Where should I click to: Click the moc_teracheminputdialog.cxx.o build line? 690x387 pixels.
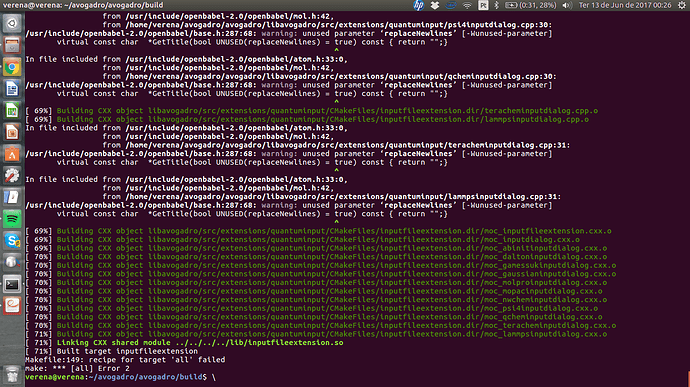click(x=320, y=325)
